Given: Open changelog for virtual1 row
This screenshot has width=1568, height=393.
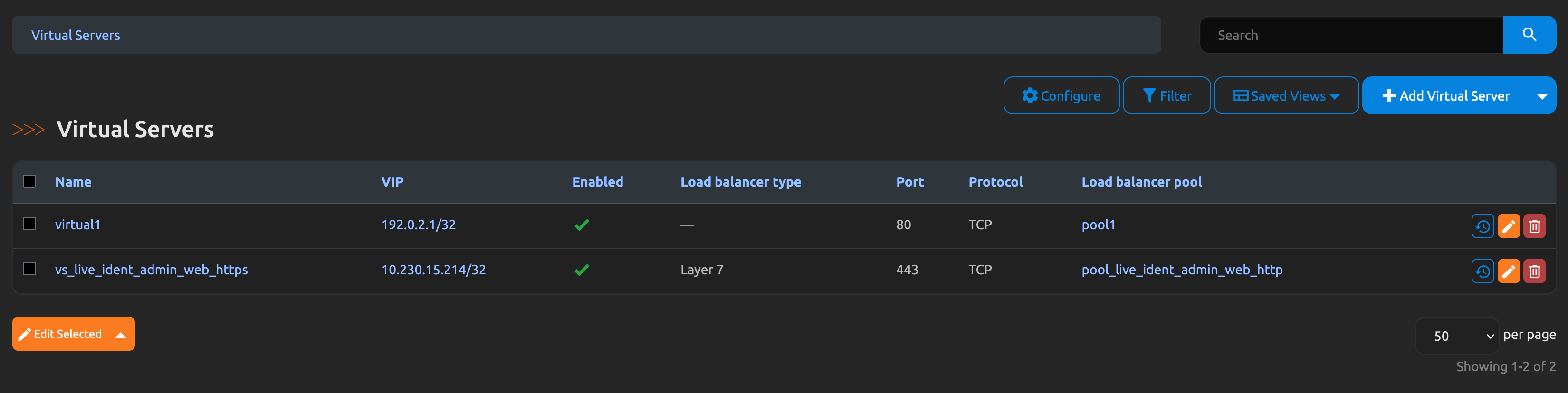Looking at the screenshot, I should pos(1482,226).
